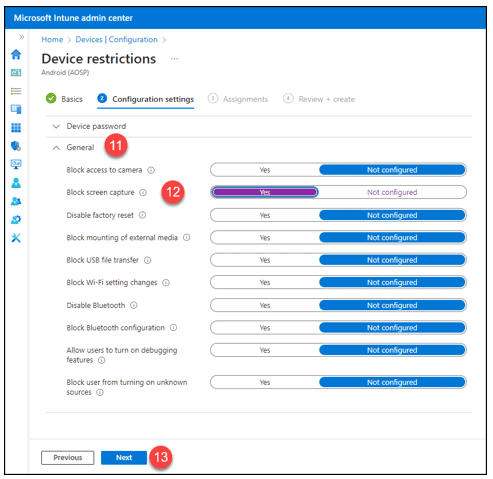493x479 pixels.
Task: Open the Home icon in the sidebar
Action: [x=16, y=54]
